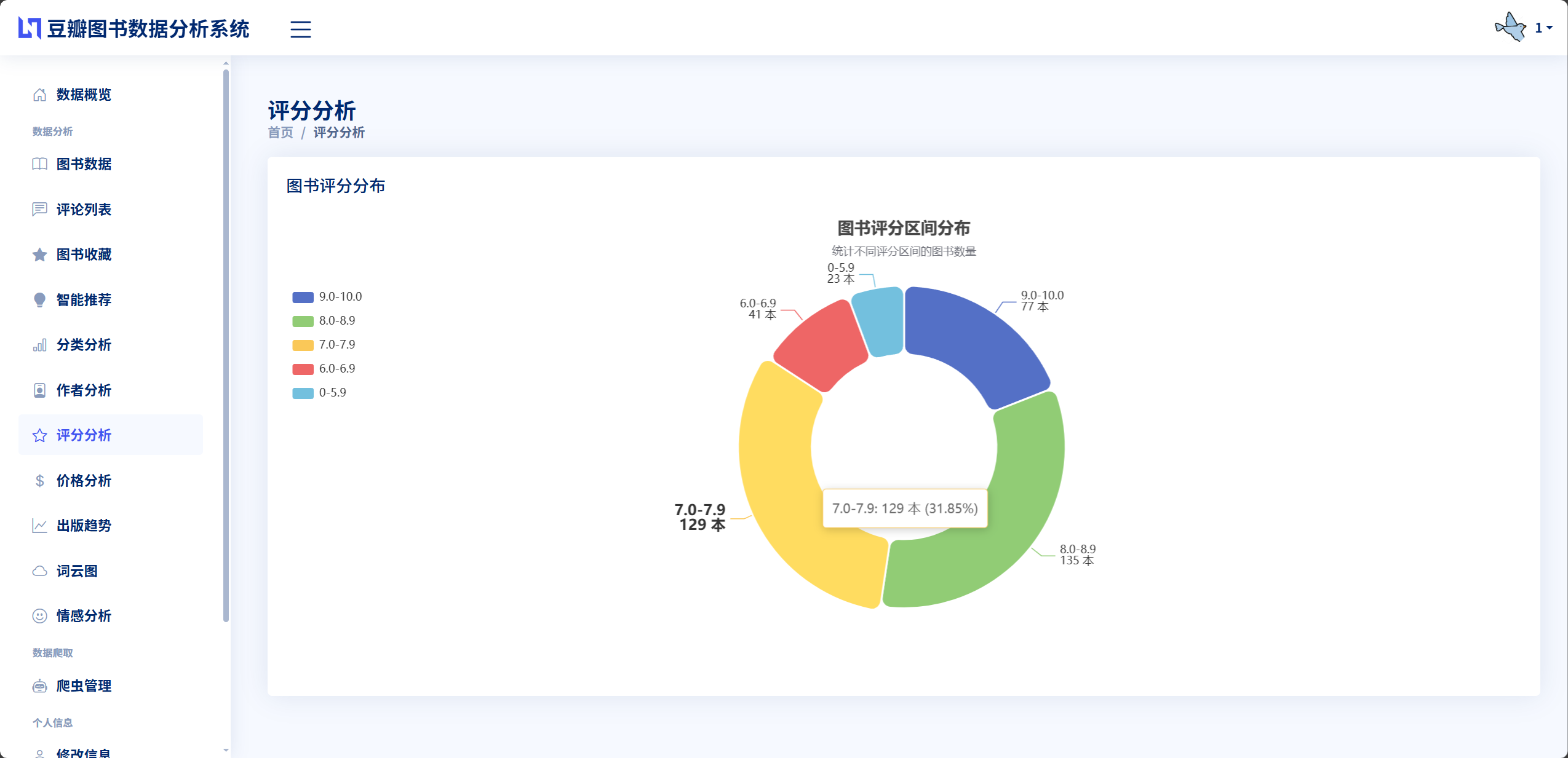Click the star icon for 图书收藏
1568x758 pixels.
(x=39, y=255)
